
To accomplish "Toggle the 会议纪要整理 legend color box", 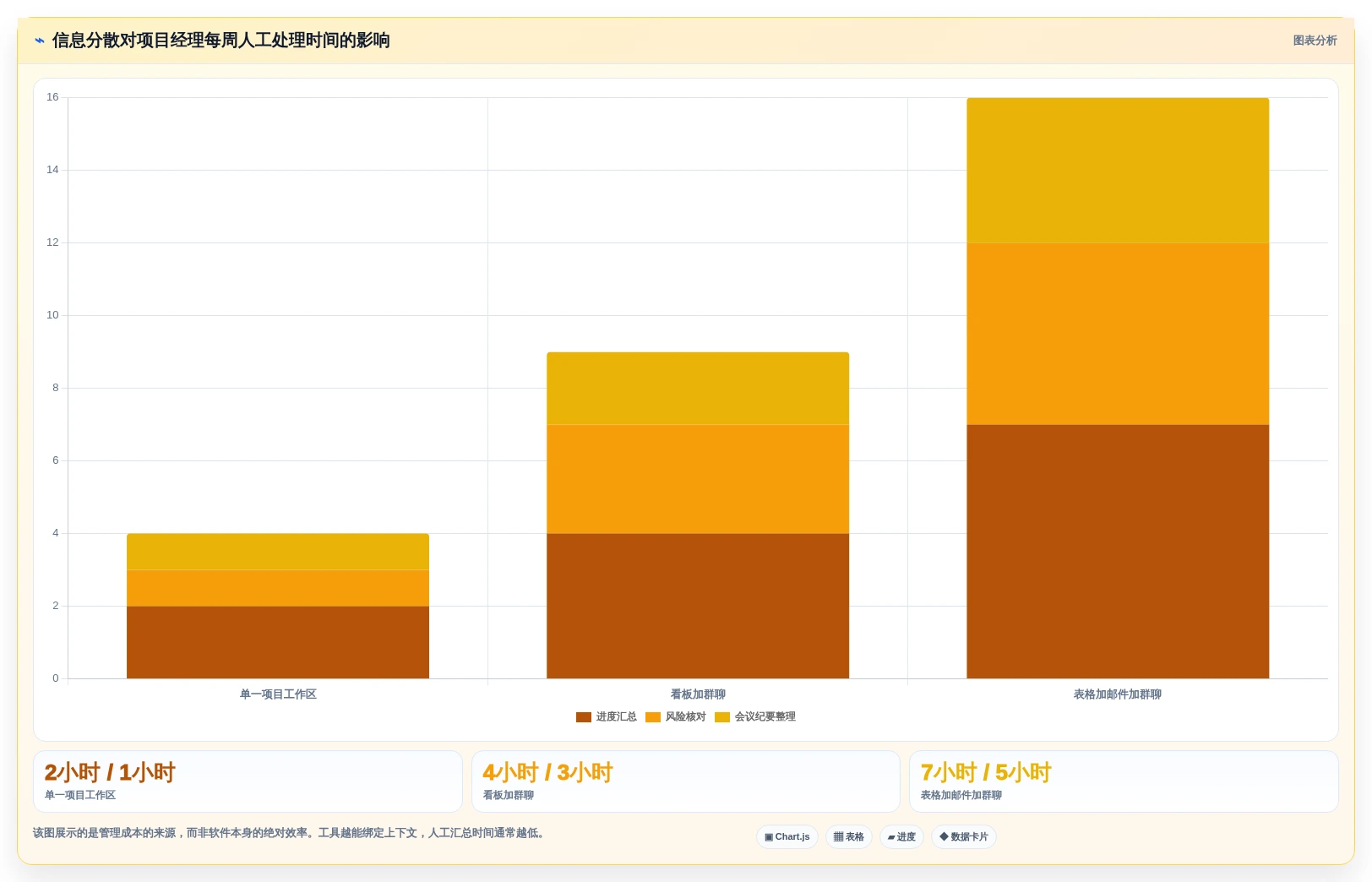I will [721, 717].
